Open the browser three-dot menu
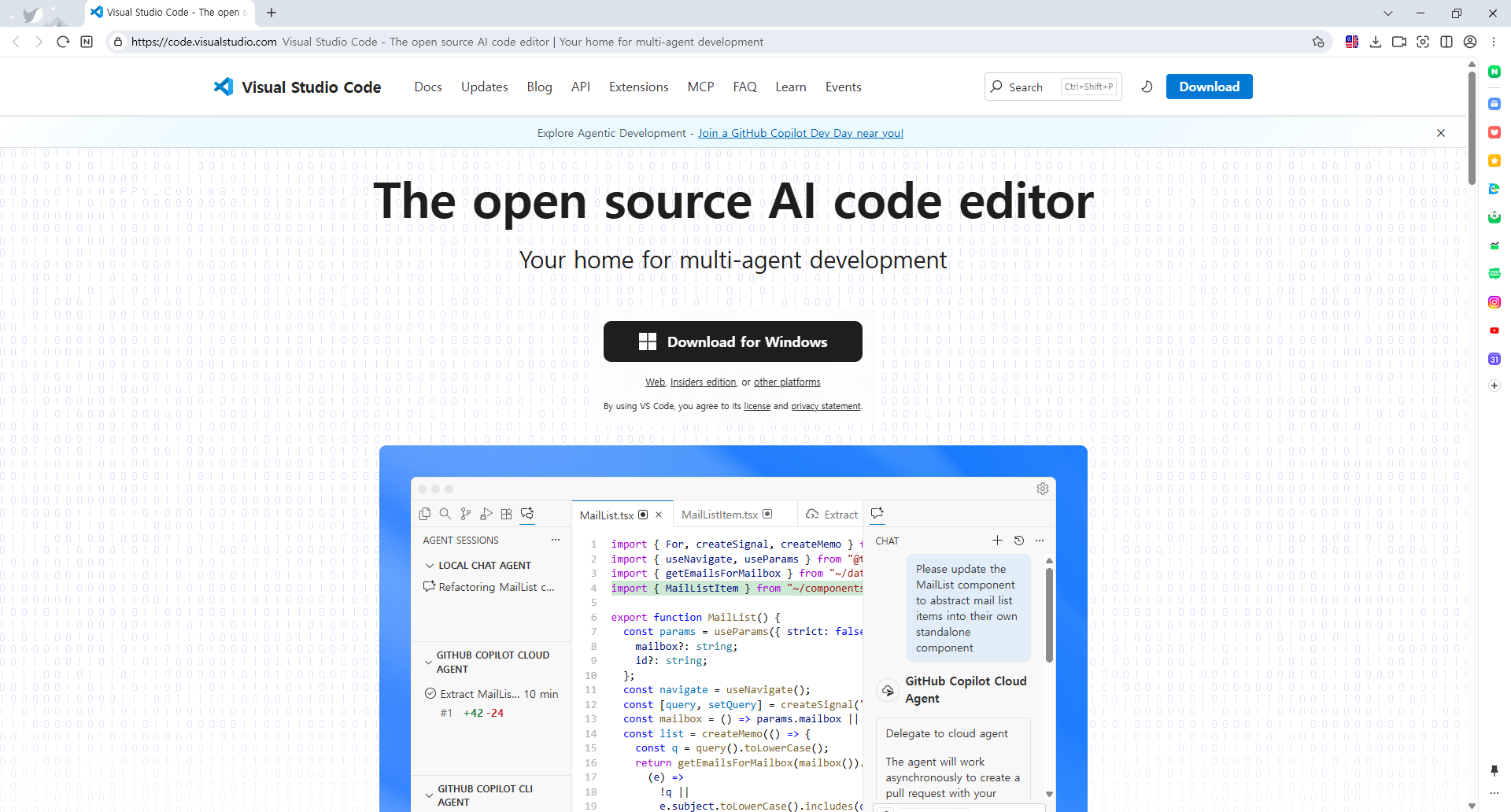This screenshot has width=1511, height=812. [x=1494, y=42]
